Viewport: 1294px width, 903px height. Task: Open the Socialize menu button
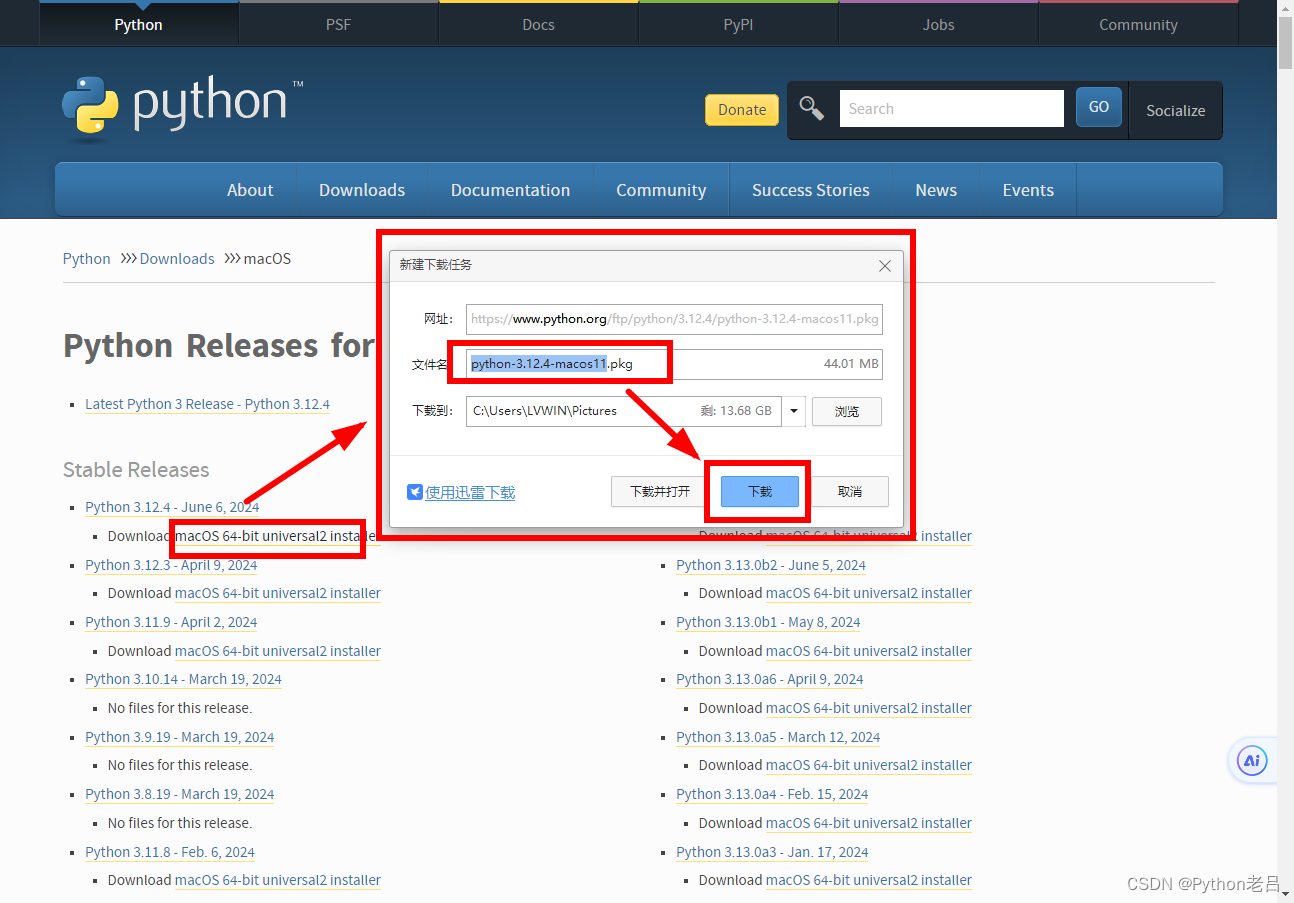point(1175,110)
